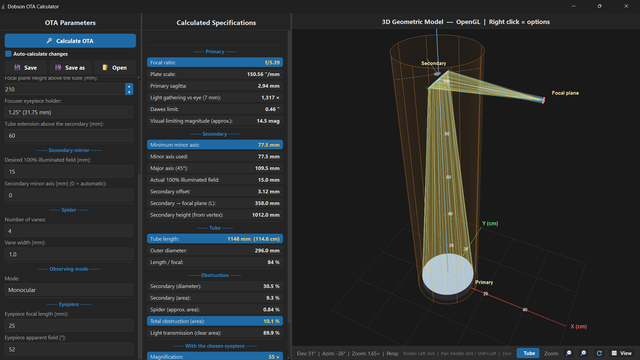Viewport: 640px width, 360px height.
Task: Open a saved OTA file
Action: 114,68
